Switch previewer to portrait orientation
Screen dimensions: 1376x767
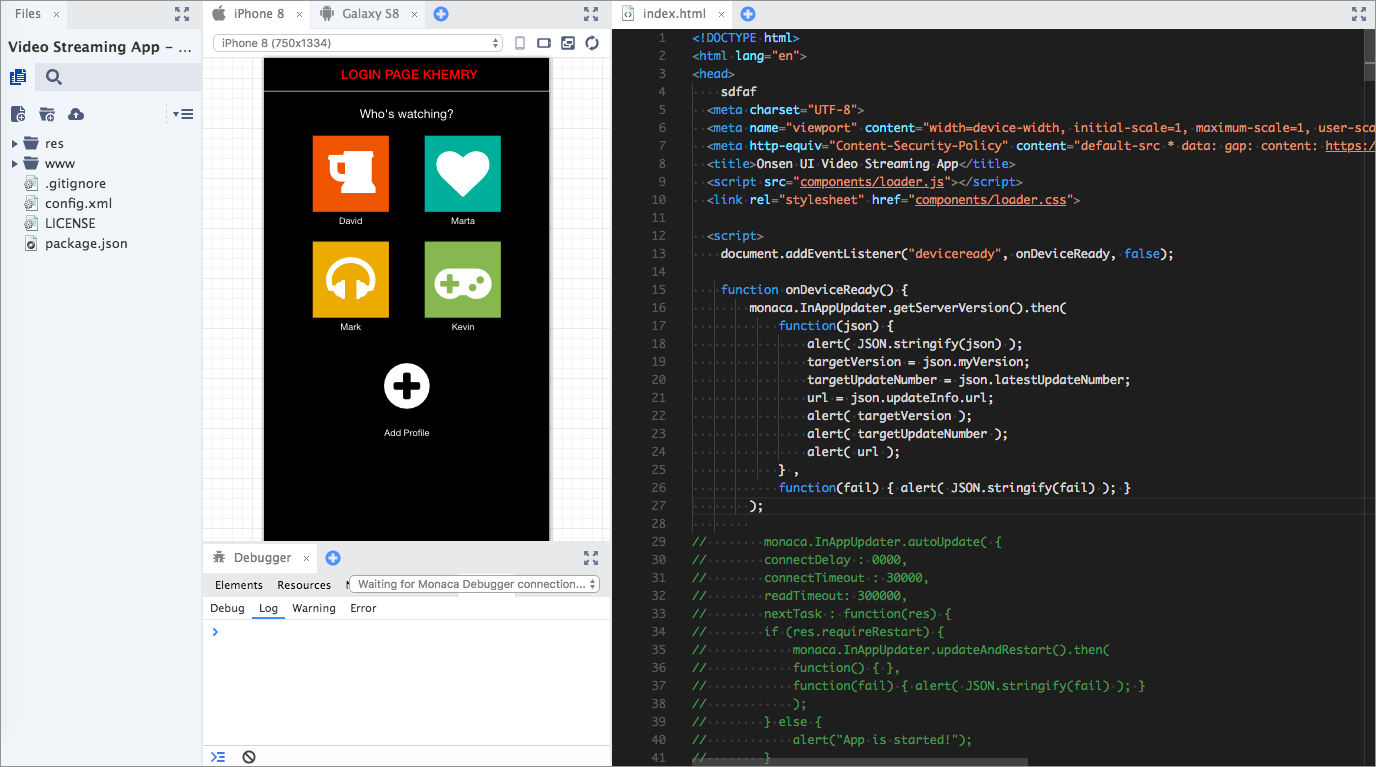(x=520, y=43)
